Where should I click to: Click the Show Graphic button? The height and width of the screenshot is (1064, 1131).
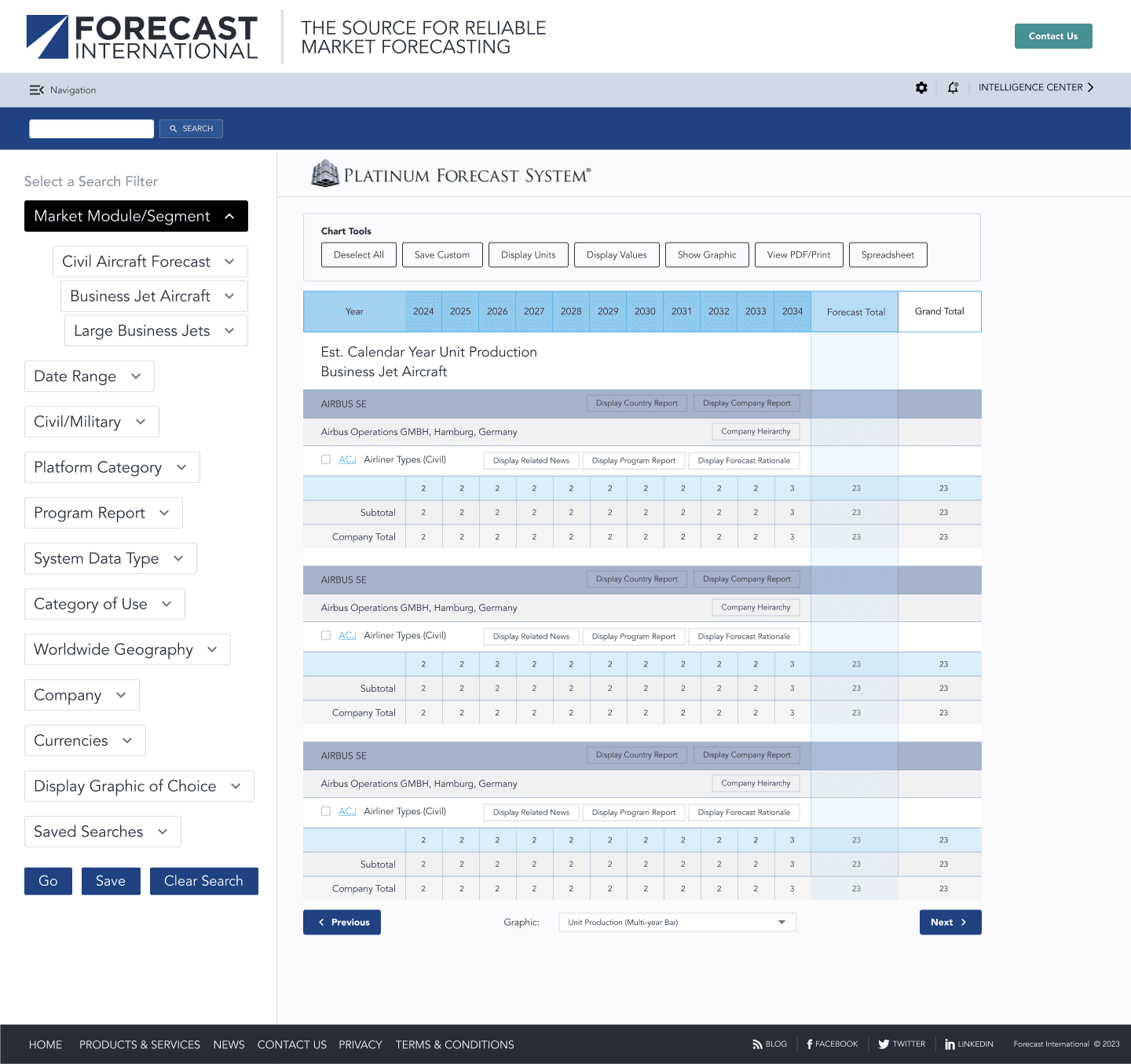[x=707, y=255]
